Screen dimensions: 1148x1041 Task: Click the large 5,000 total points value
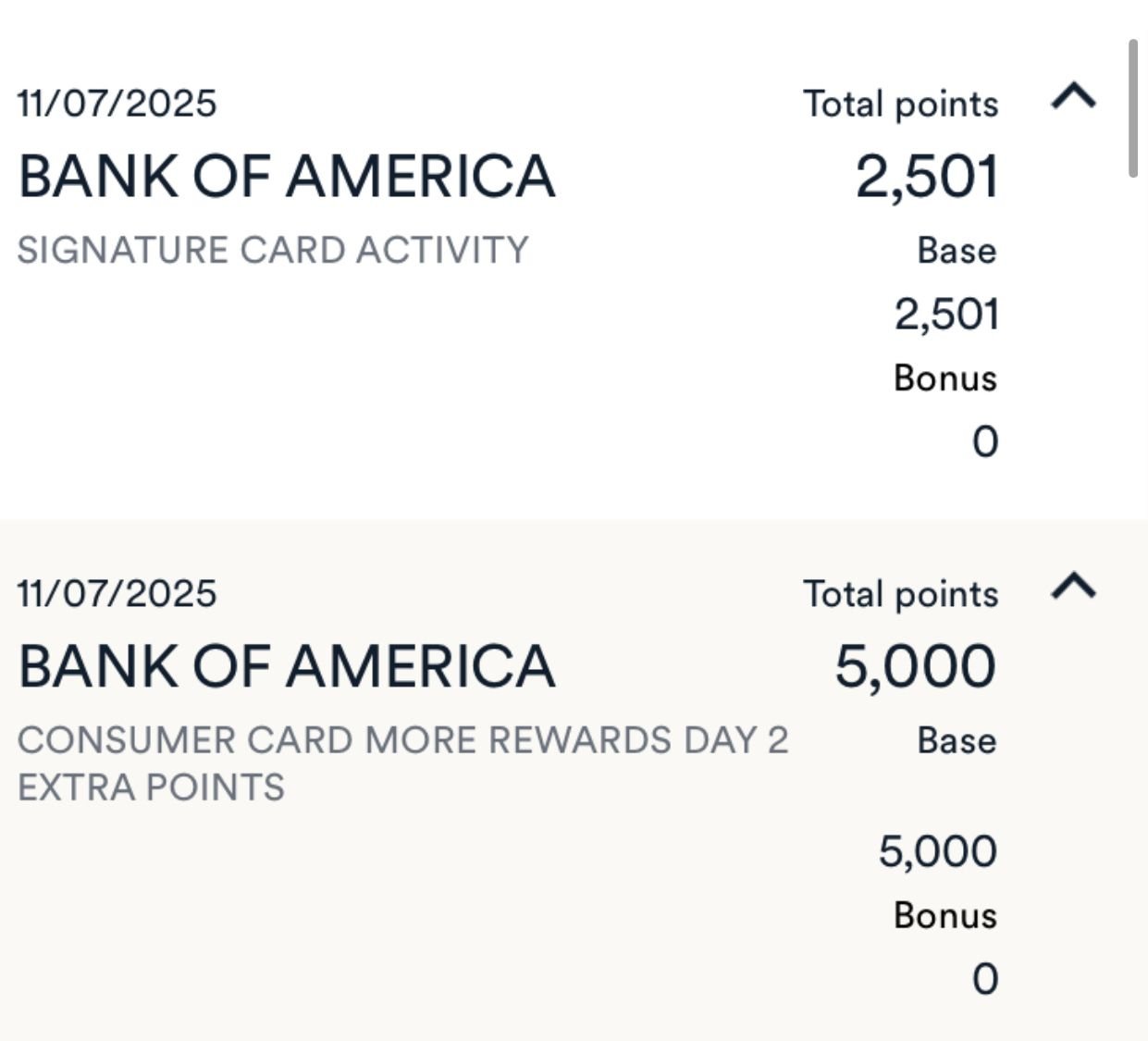point(916,666)
